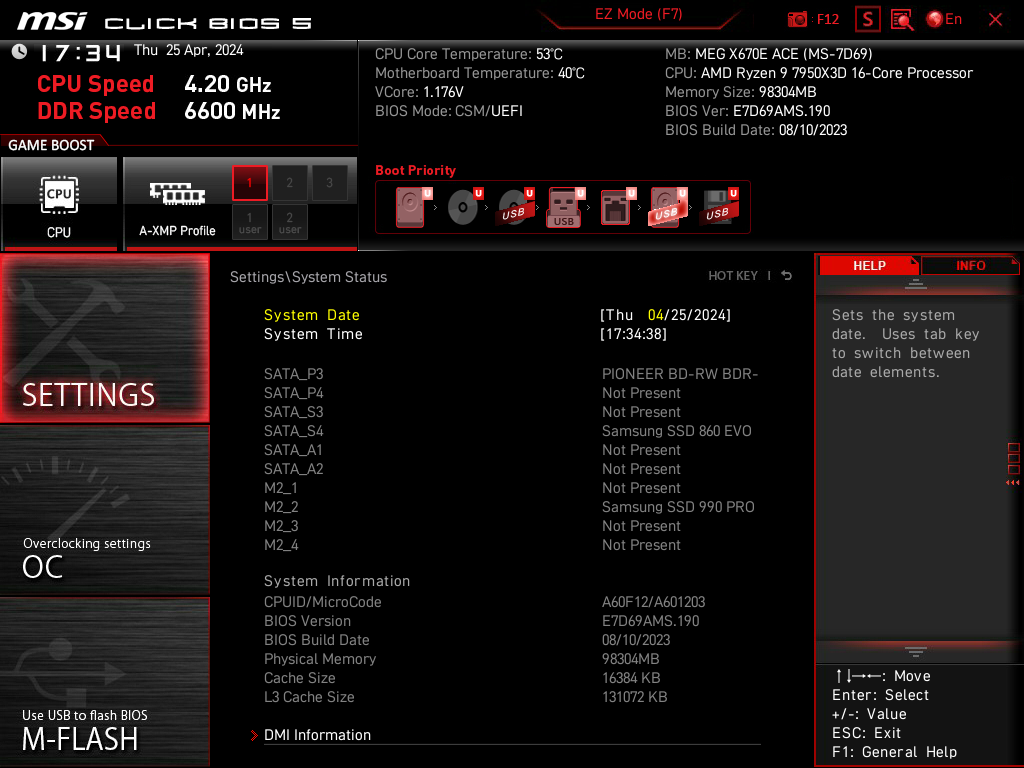Enable A-XMP profile 1
Screen dimensions: 1024x768
click(x=249, y=183)
